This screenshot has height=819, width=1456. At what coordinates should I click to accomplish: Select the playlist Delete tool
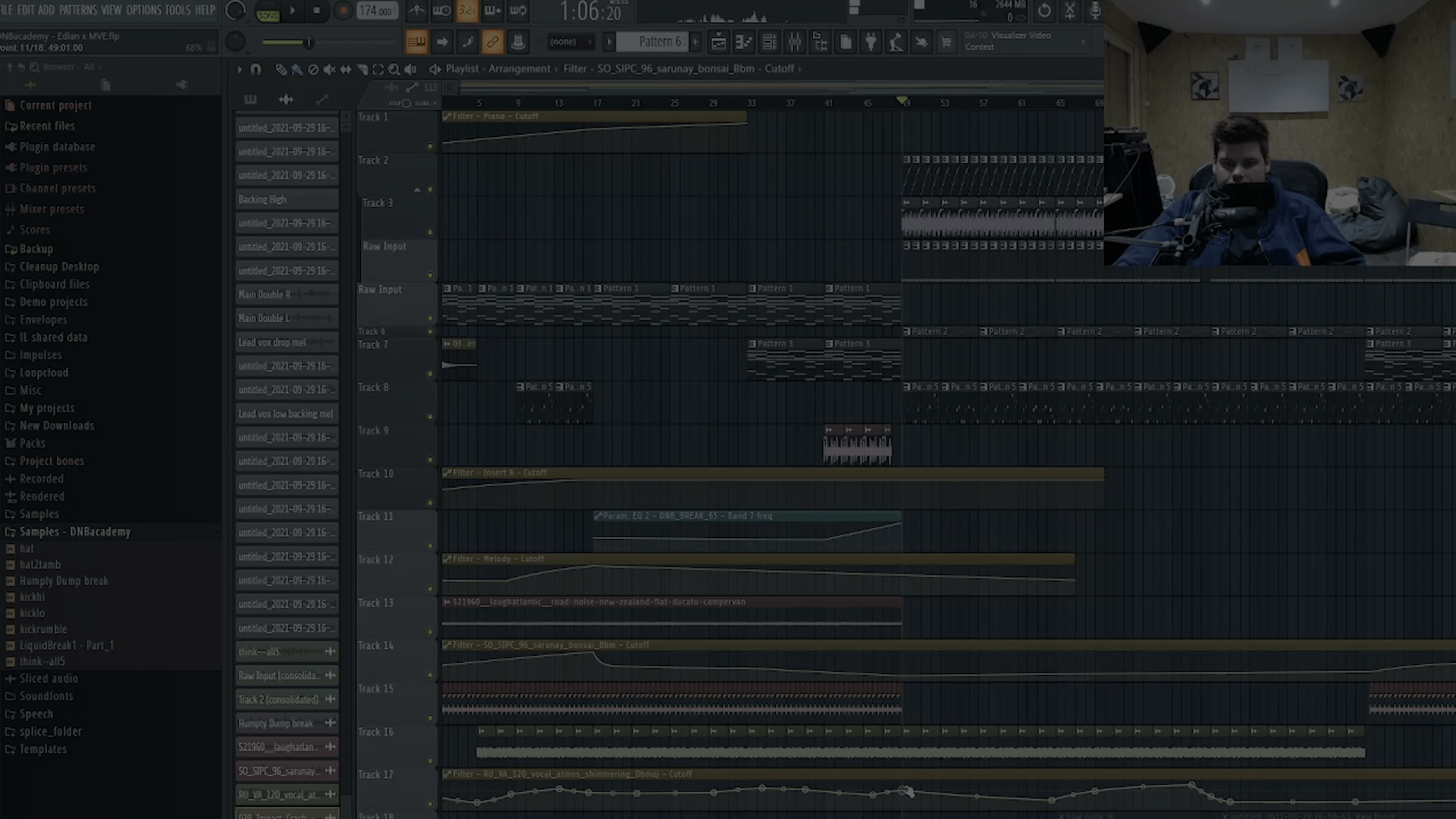pos(313,69)
